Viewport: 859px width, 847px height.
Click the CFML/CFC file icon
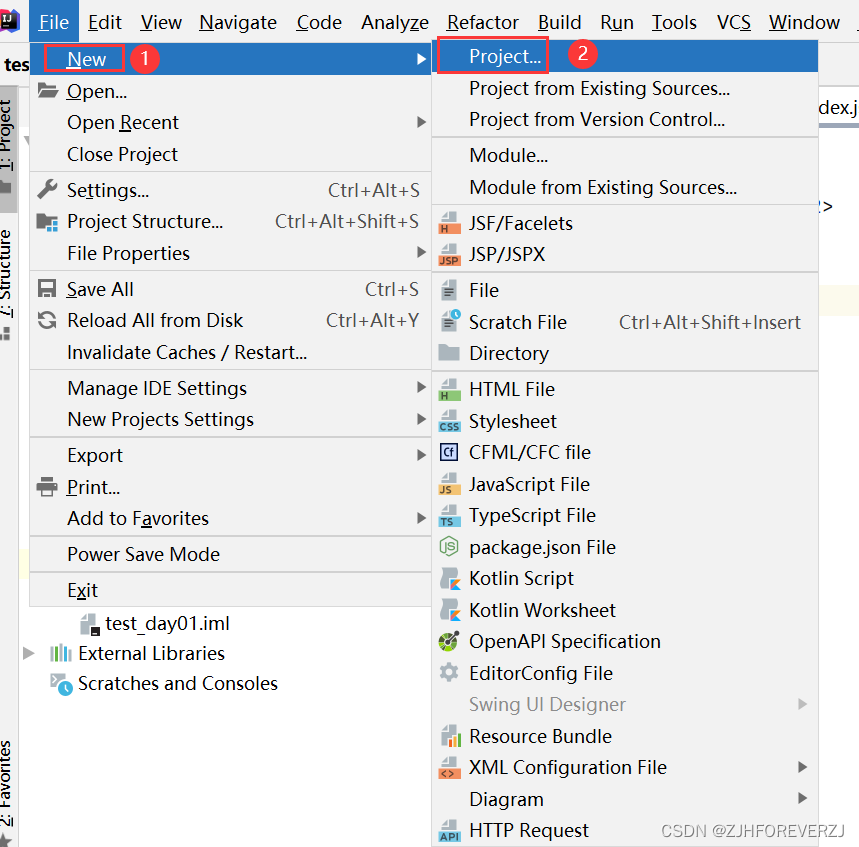pos(449,452)
